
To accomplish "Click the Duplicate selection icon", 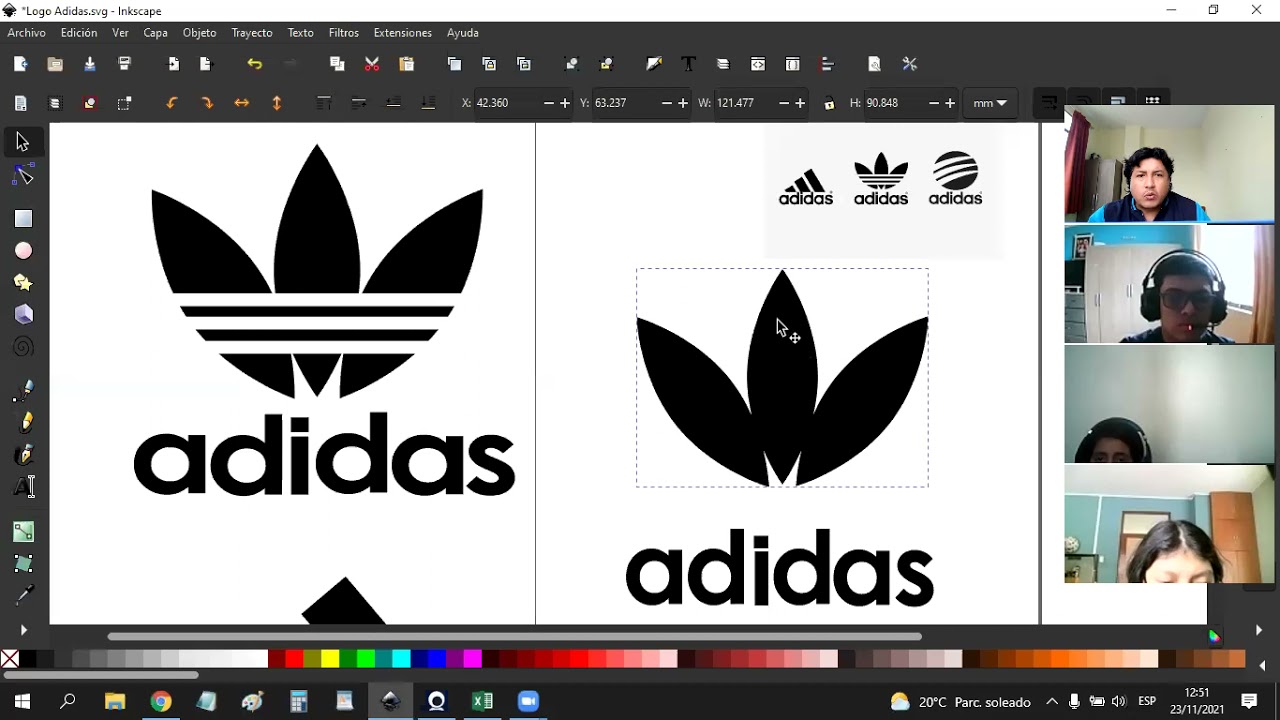I will coord(454,64).
